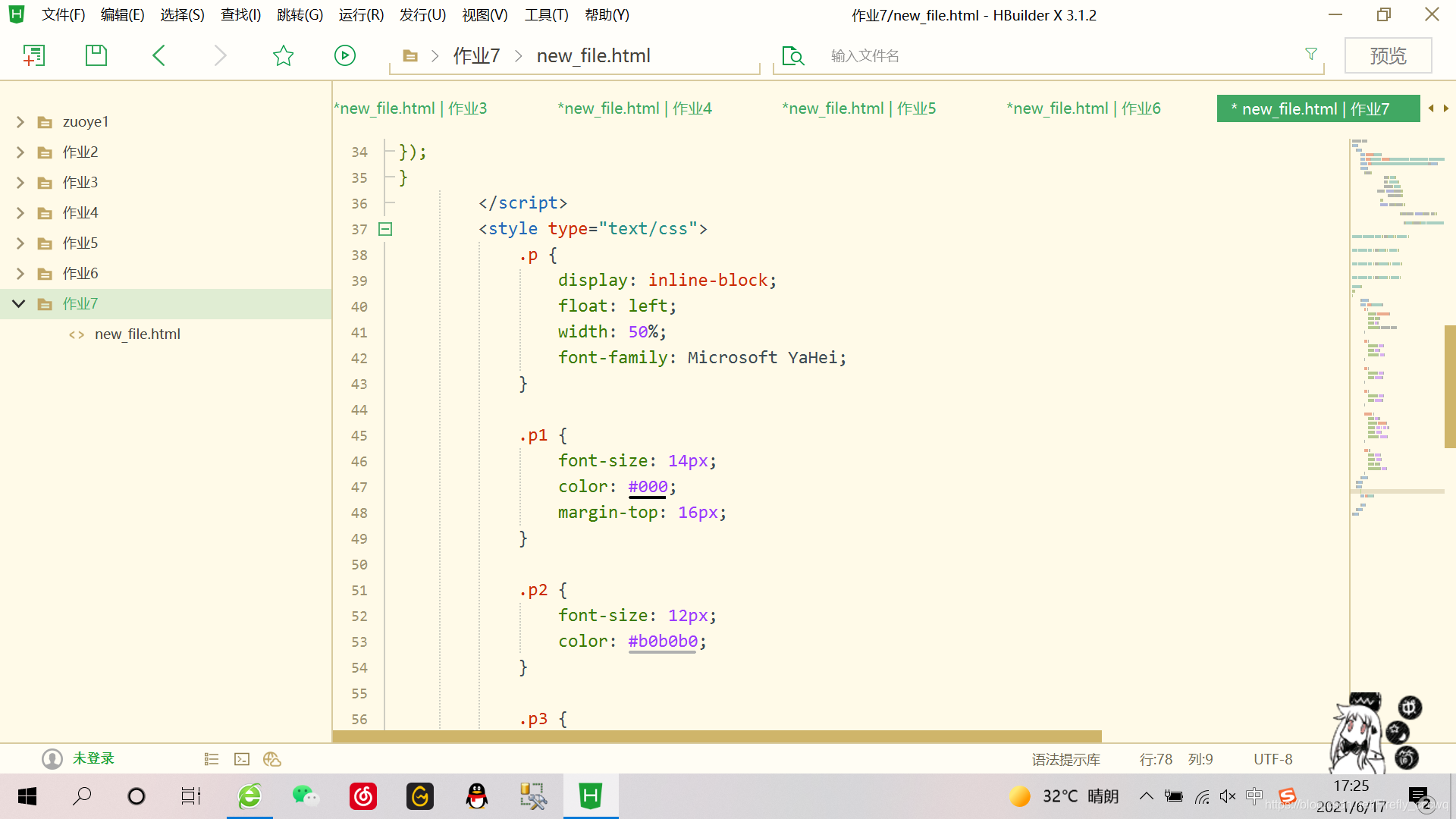The width and height of the screenshot is (1456, 819).
Task: Open the 跳转(G) menu
Action: point(300,15)
